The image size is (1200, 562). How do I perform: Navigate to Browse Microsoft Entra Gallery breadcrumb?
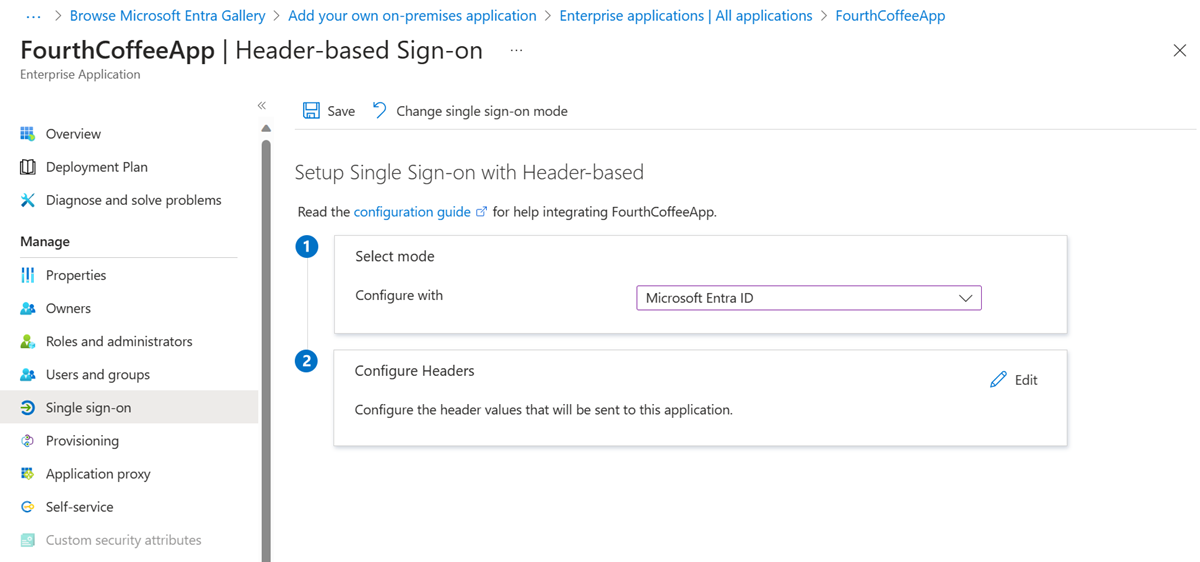pyautogui.click(x=167, y=16)
